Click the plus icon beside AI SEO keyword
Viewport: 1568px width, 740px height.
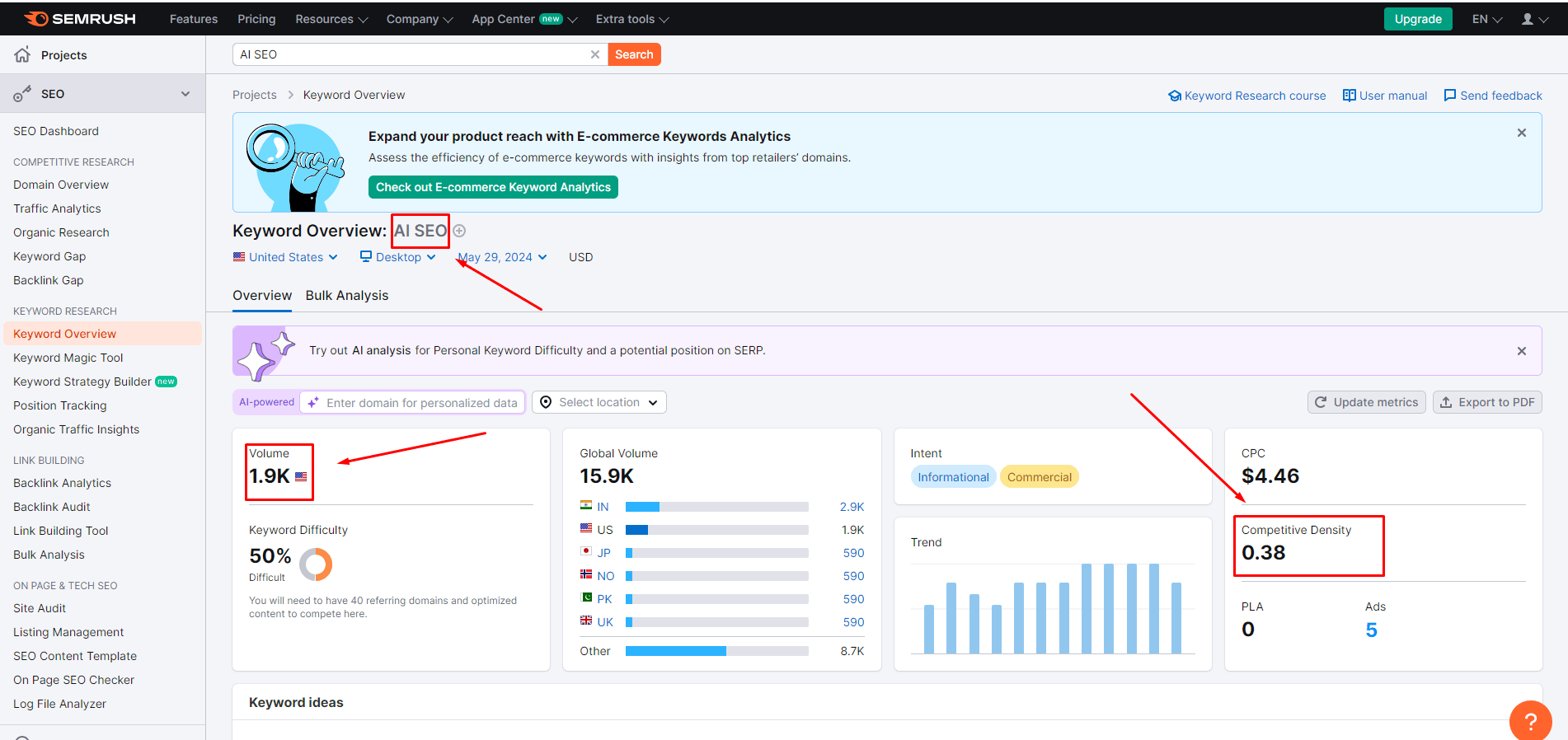click(x=459, y=232)
